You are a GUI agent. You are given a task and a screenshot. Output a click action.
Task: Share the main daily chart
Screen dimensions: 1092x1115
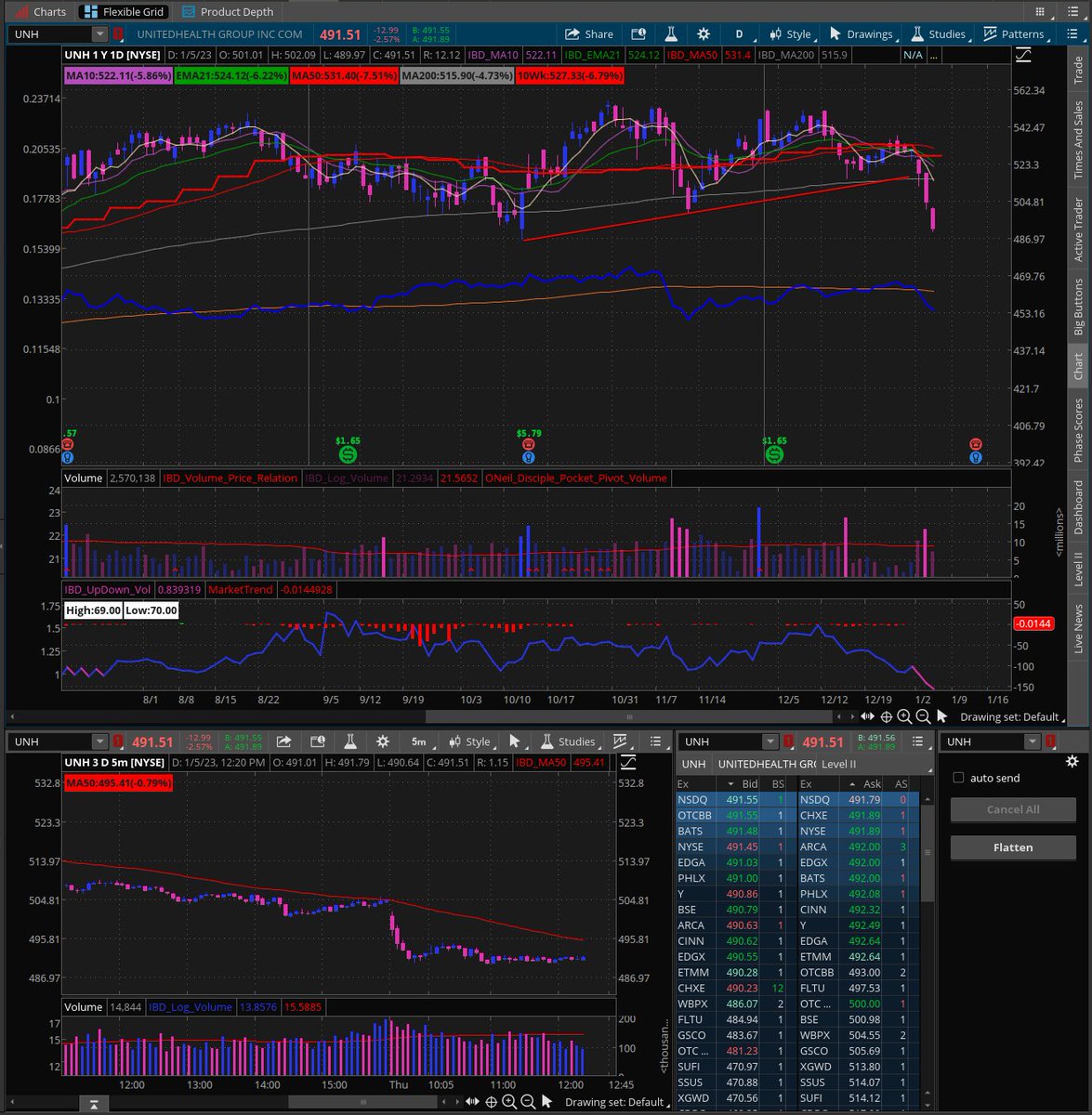tap(589, 34)
